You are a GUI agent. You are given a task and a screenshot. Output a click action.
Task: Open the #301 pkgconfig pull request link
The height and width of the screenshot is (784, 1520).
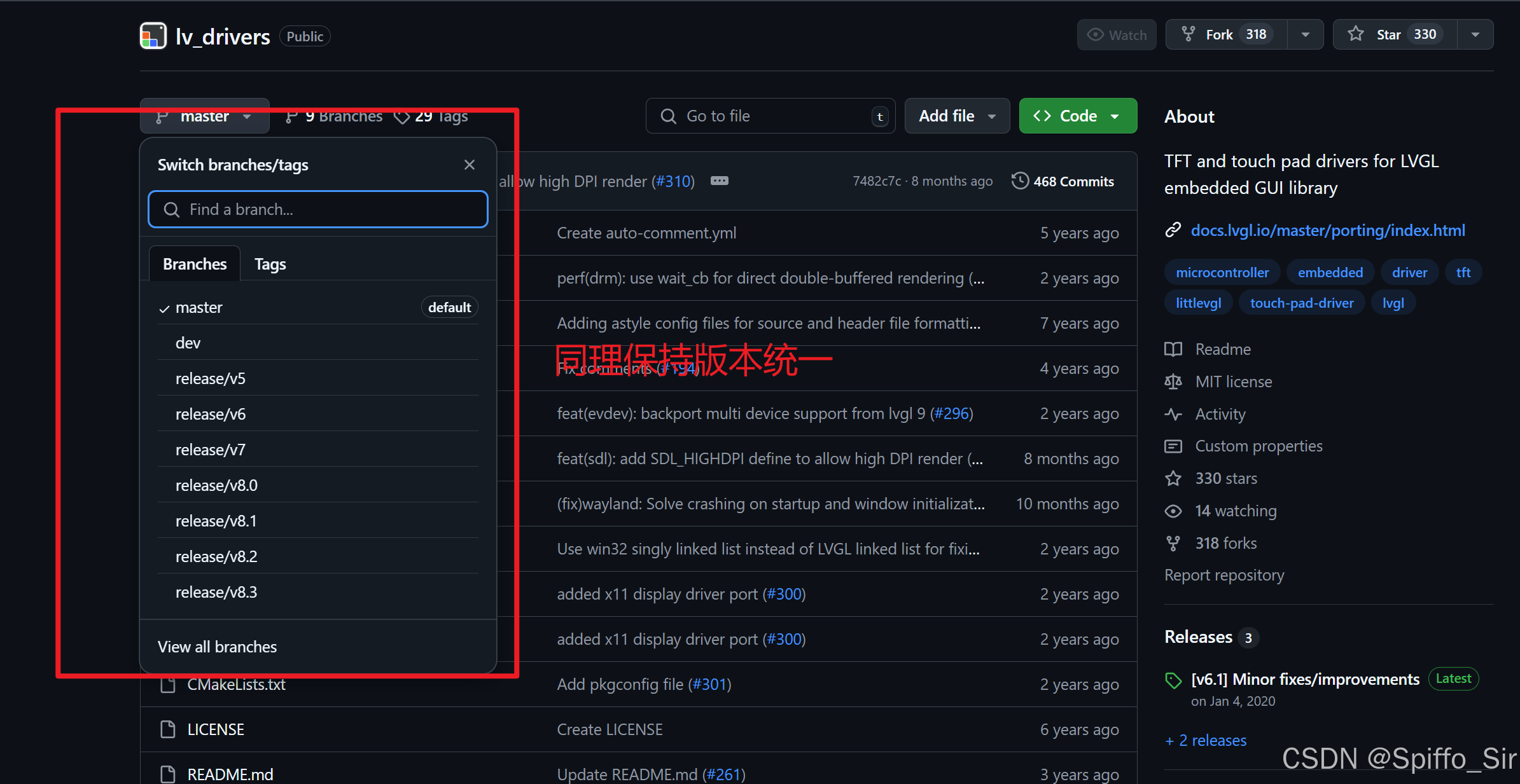click(x=709, y=684)
